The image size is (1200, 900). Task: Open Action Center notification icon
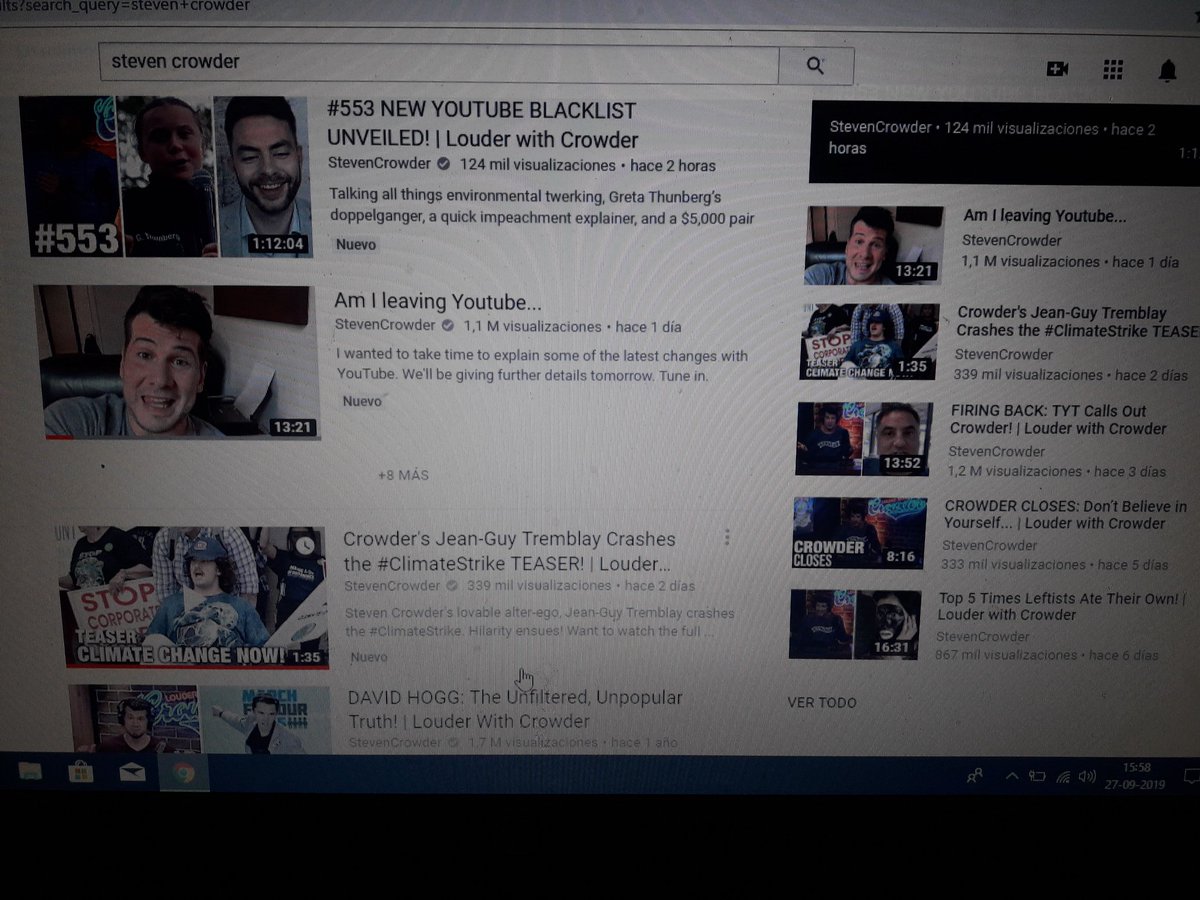(x=1190, y=776)
